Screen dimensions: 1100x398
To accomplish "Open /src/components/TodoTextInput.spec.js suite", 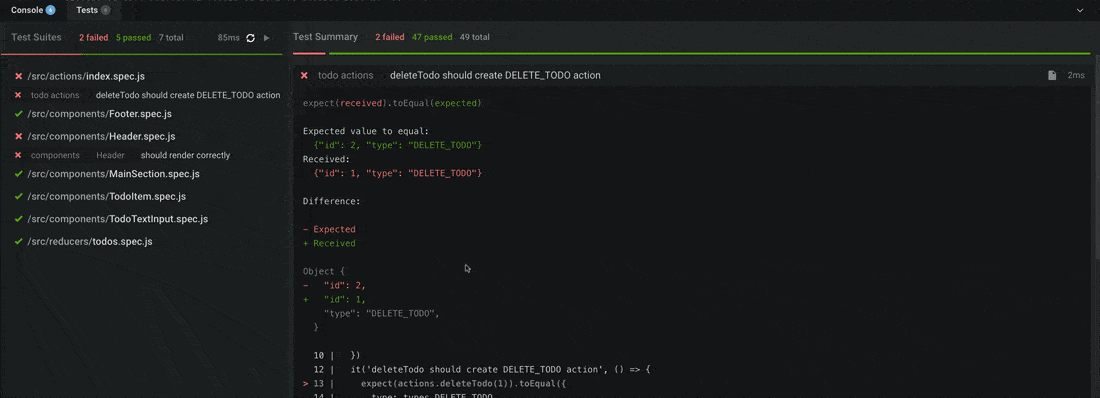I will (x=118, y=219).
